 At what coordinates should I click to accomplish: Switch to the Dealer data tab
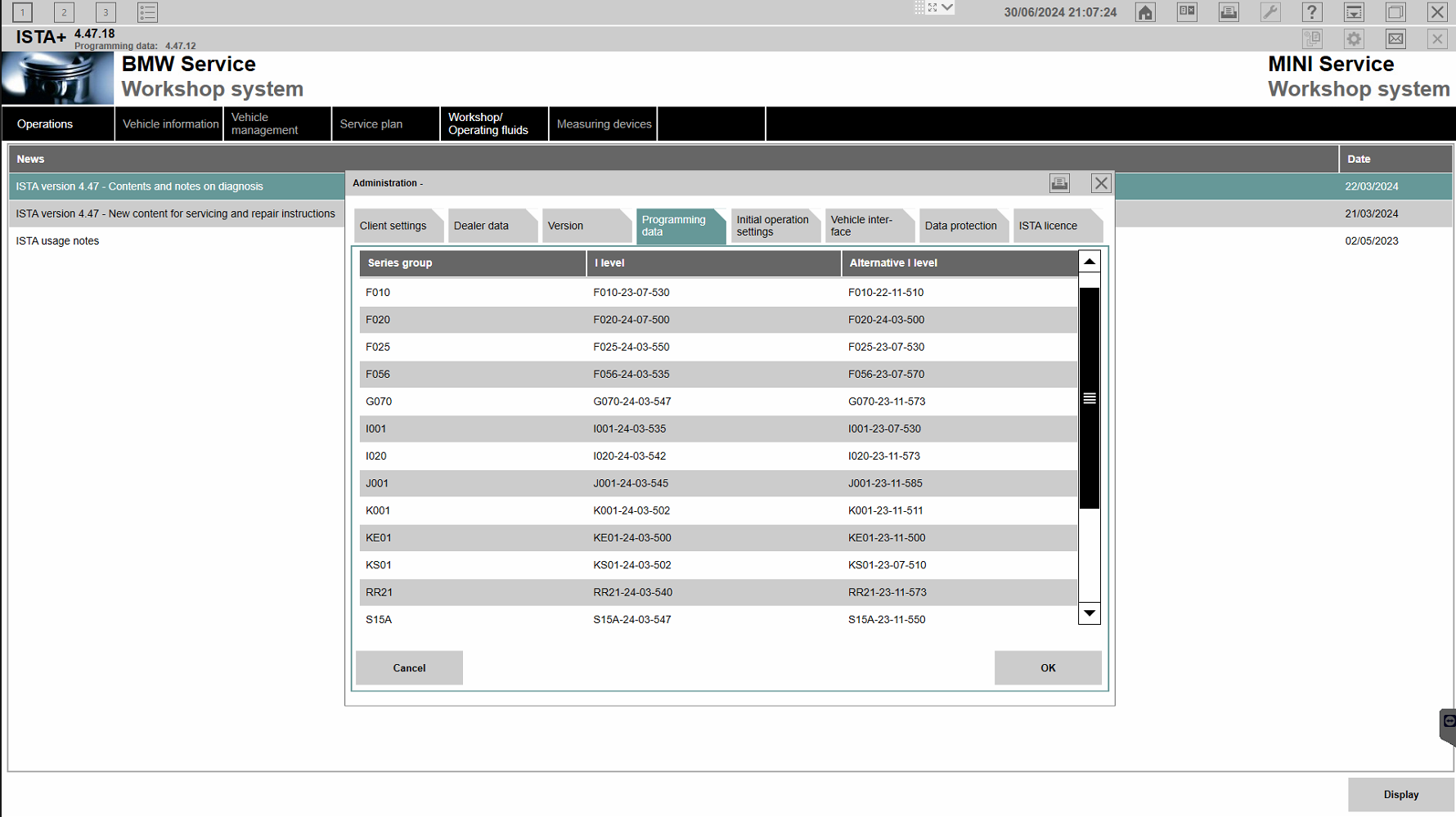click(492, 226)
